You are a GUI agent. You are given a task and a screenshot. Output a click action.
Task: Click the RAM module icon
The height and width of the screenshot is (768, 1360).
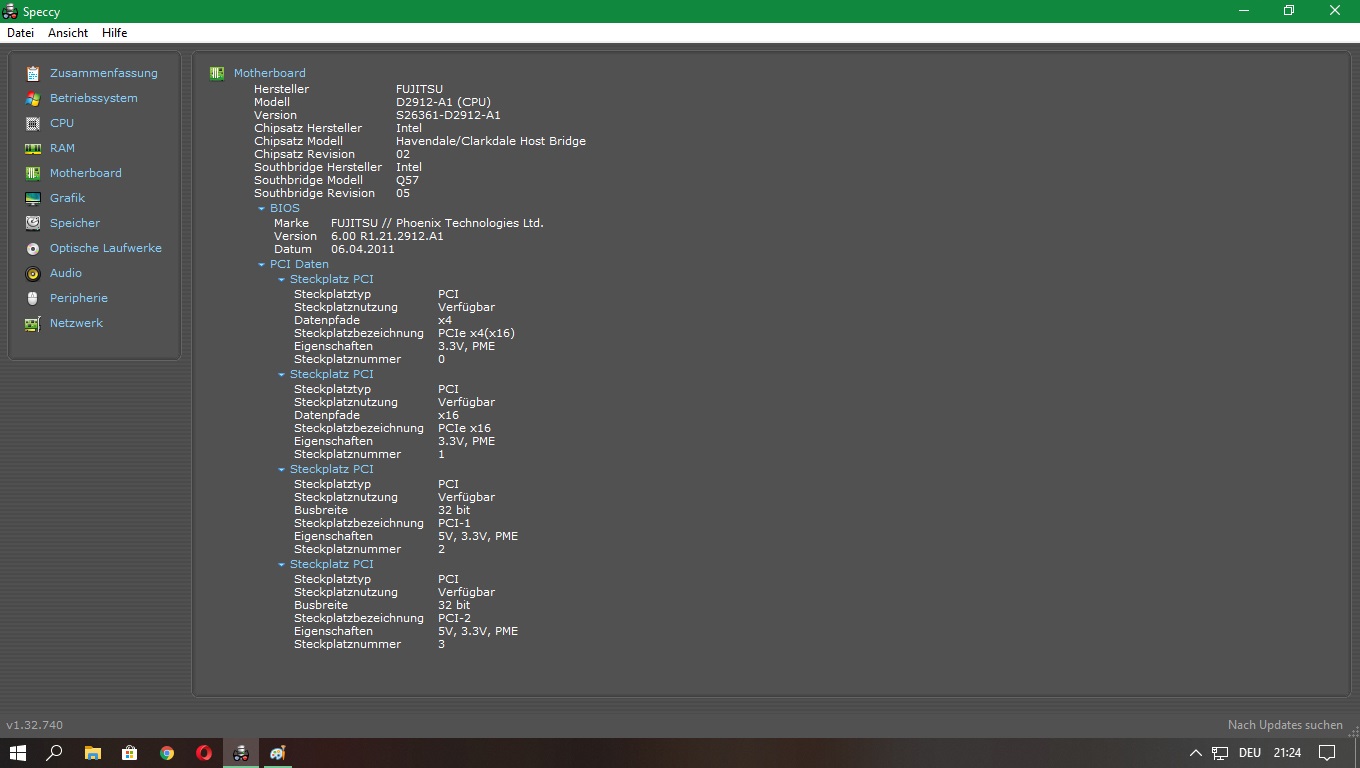[33, 148]
